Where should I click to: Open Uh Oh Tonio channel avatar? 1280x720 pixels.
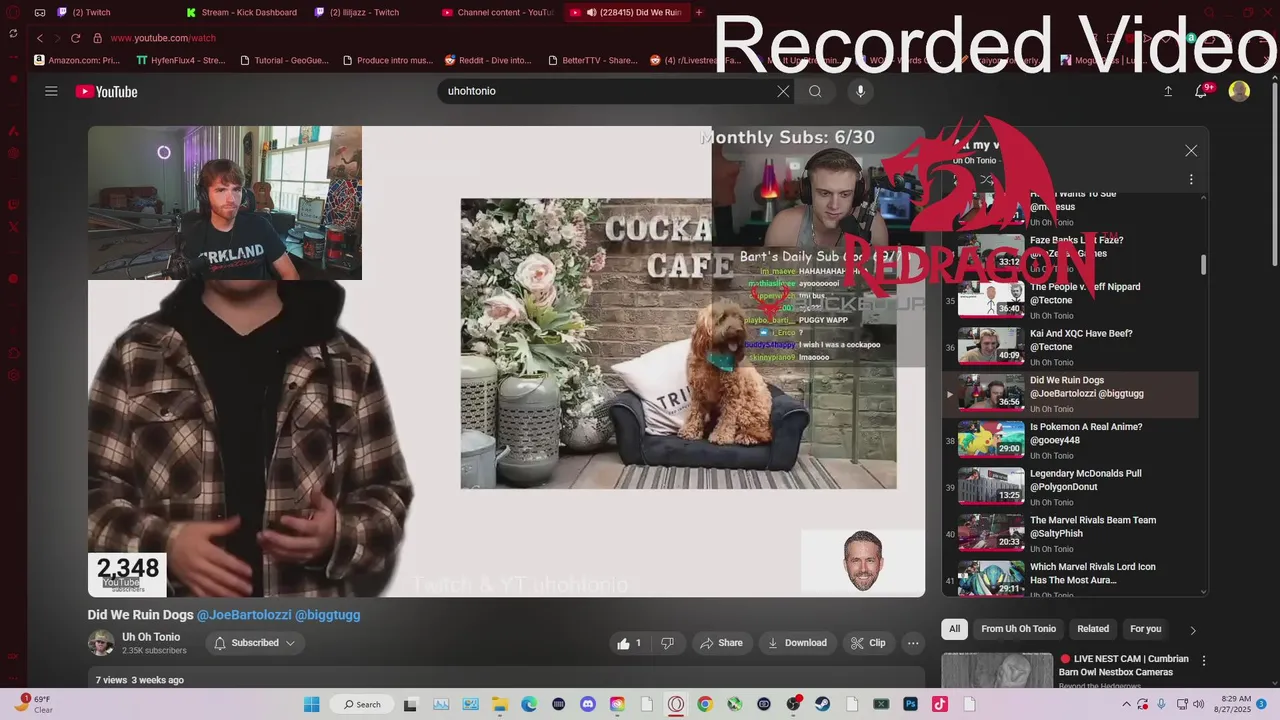coord(100,643)
